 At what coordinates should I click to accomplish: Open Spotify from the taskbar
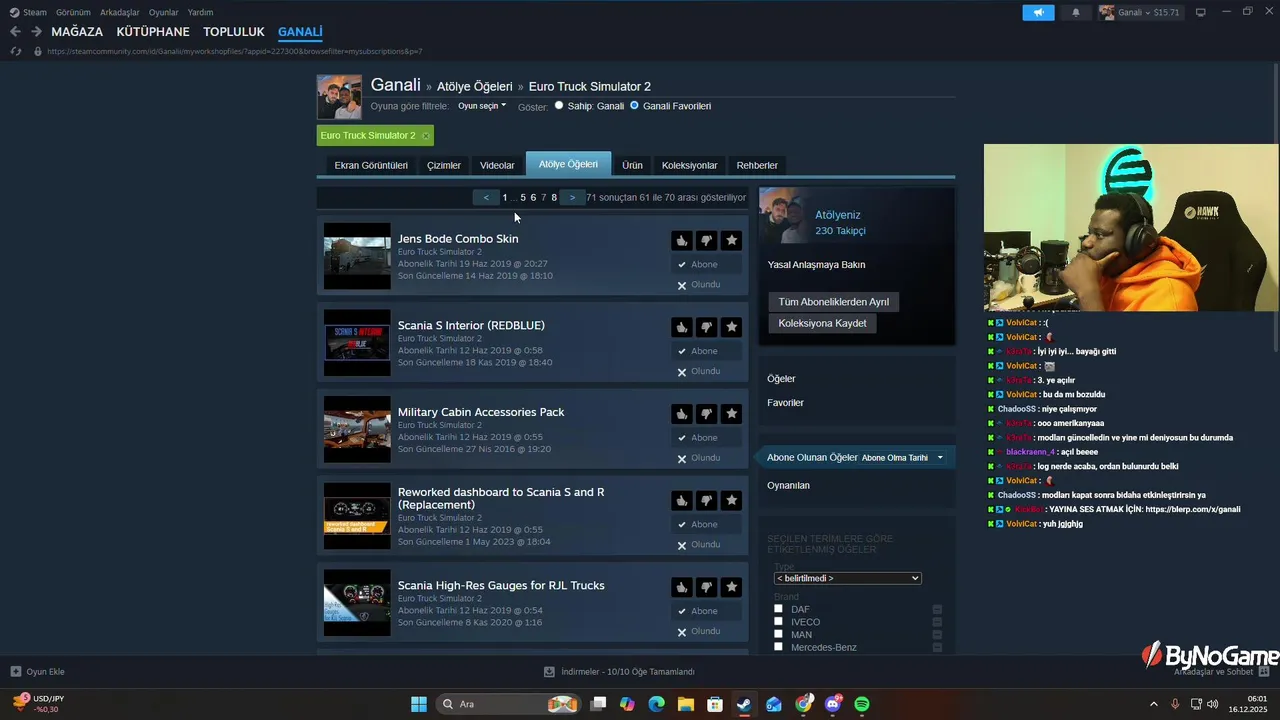862,704
